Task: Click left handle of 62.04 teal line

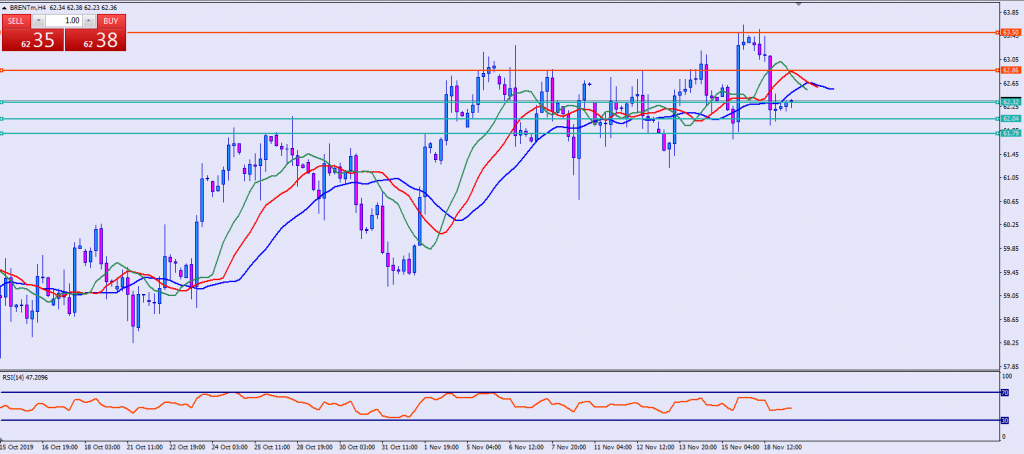Action: tap(2, 119)
